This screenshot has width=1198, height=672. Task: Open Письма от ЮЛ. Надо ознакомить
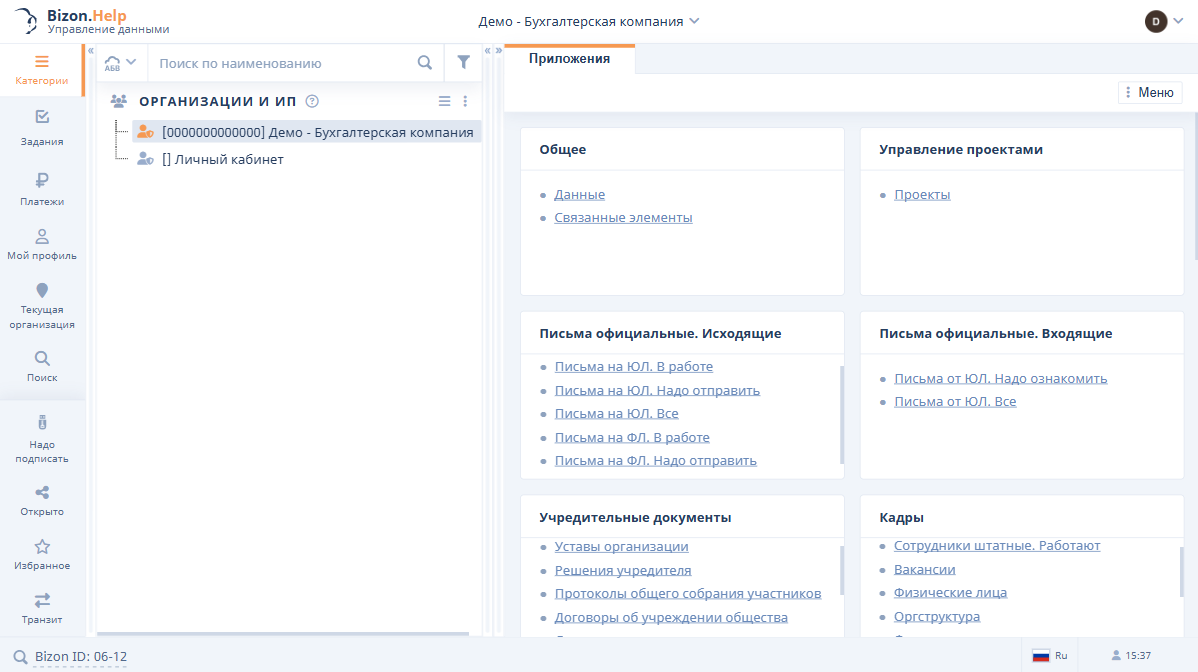[1000, 379]
